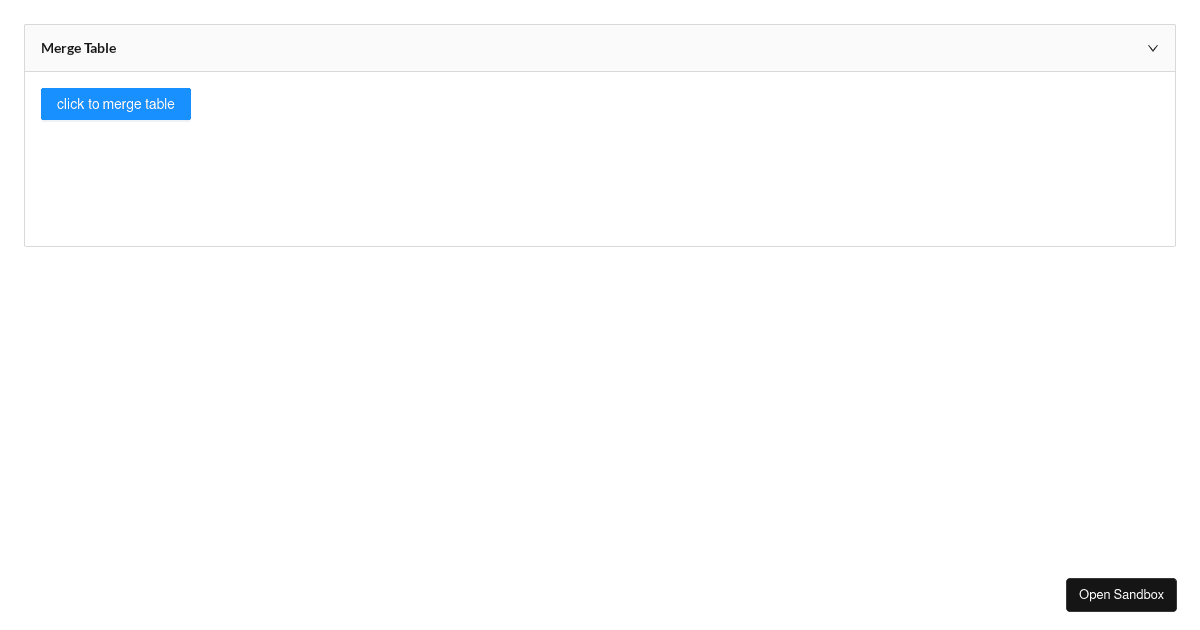1200x630 pixels.
Task: Select the Merge Table panel header bar
Action: pyautogui.click(x=600, y=48)
